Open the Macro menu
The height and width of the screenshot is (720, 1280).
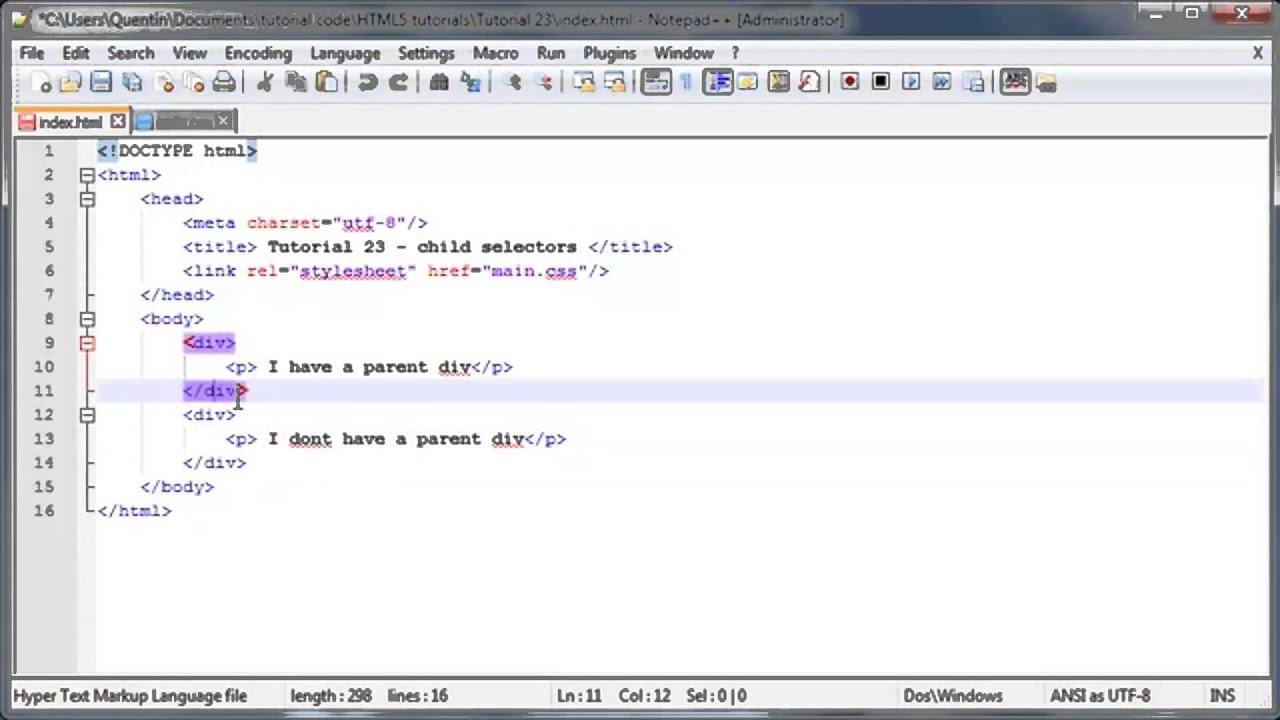coord(496,53)
